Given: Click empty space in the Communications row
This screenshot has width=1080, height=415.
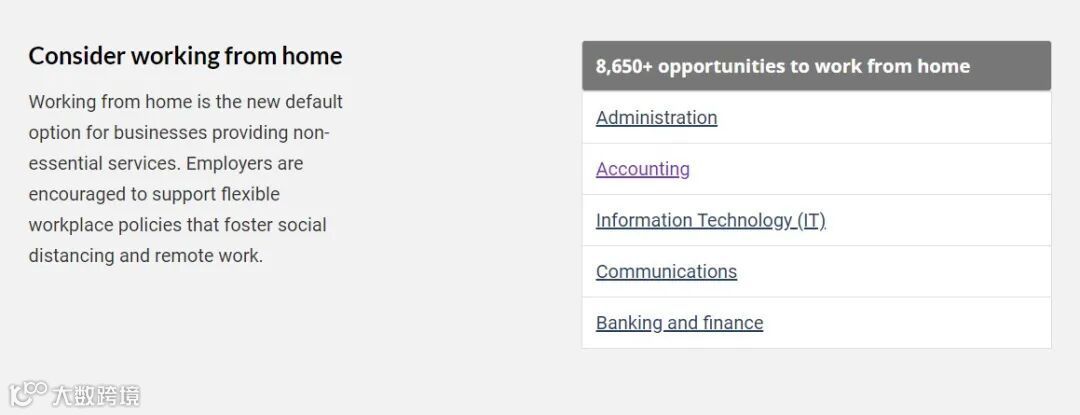Looking at the screenshot, I should pyautogui.click(x=900, y=272).
